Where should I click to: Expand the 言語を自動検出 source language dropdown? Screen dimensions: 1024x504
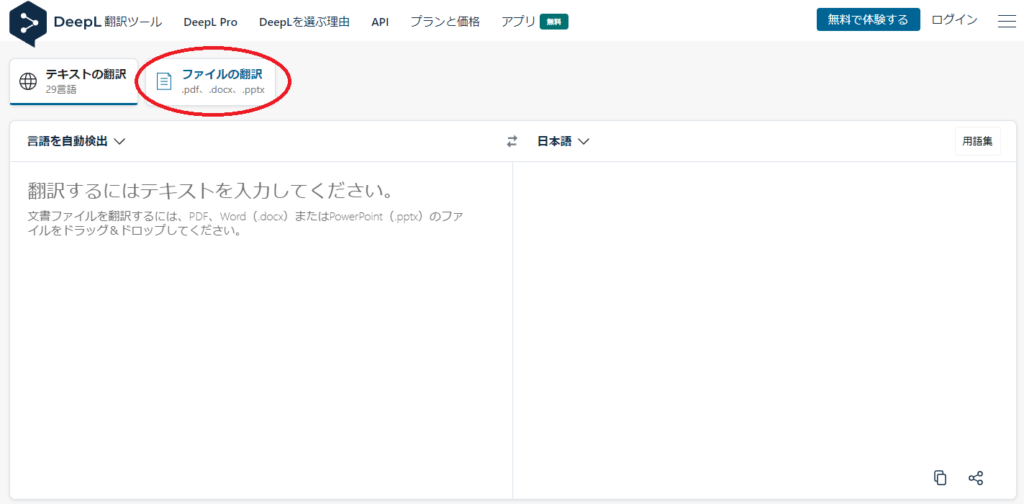click(76, 141)
